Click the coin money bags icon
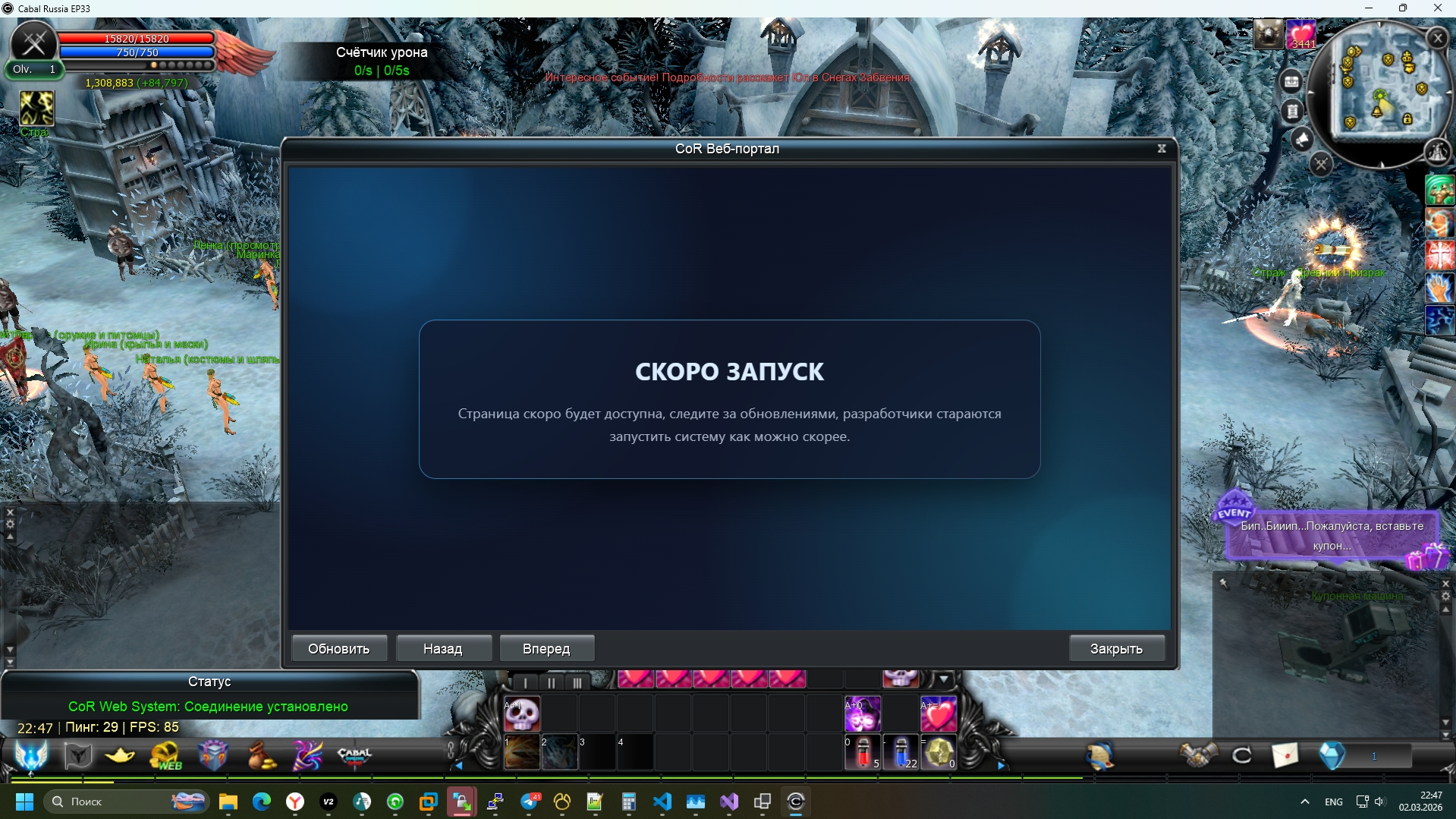Viewport: 1456px width, 819px height. pyautogui.click(x=260, y=755)
